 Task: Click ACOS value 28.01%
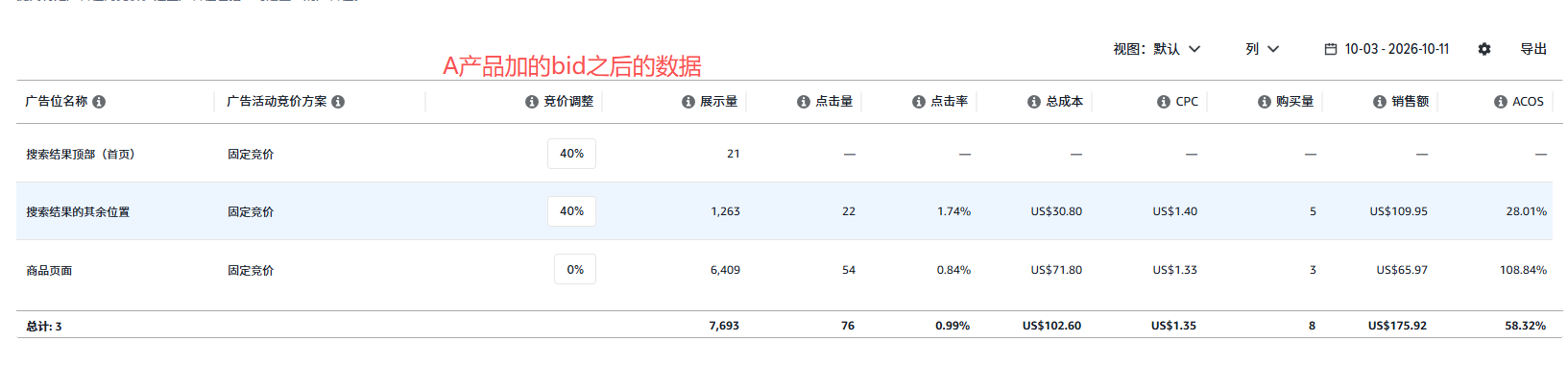tap(1527, 211)
